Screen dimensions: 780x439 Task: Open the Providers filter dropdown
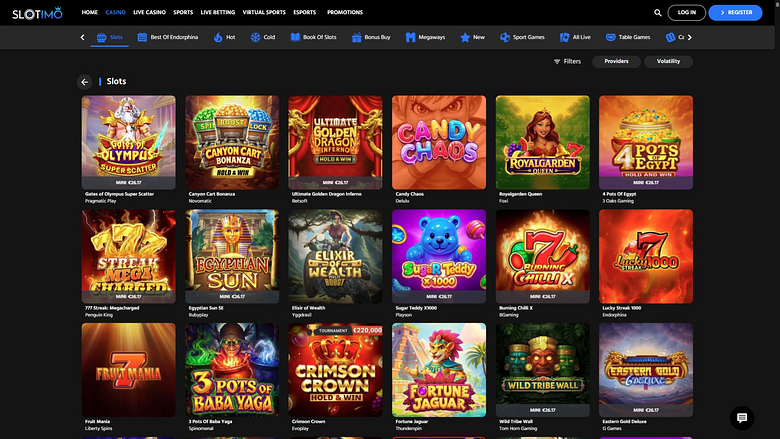[x=616, y=62]
